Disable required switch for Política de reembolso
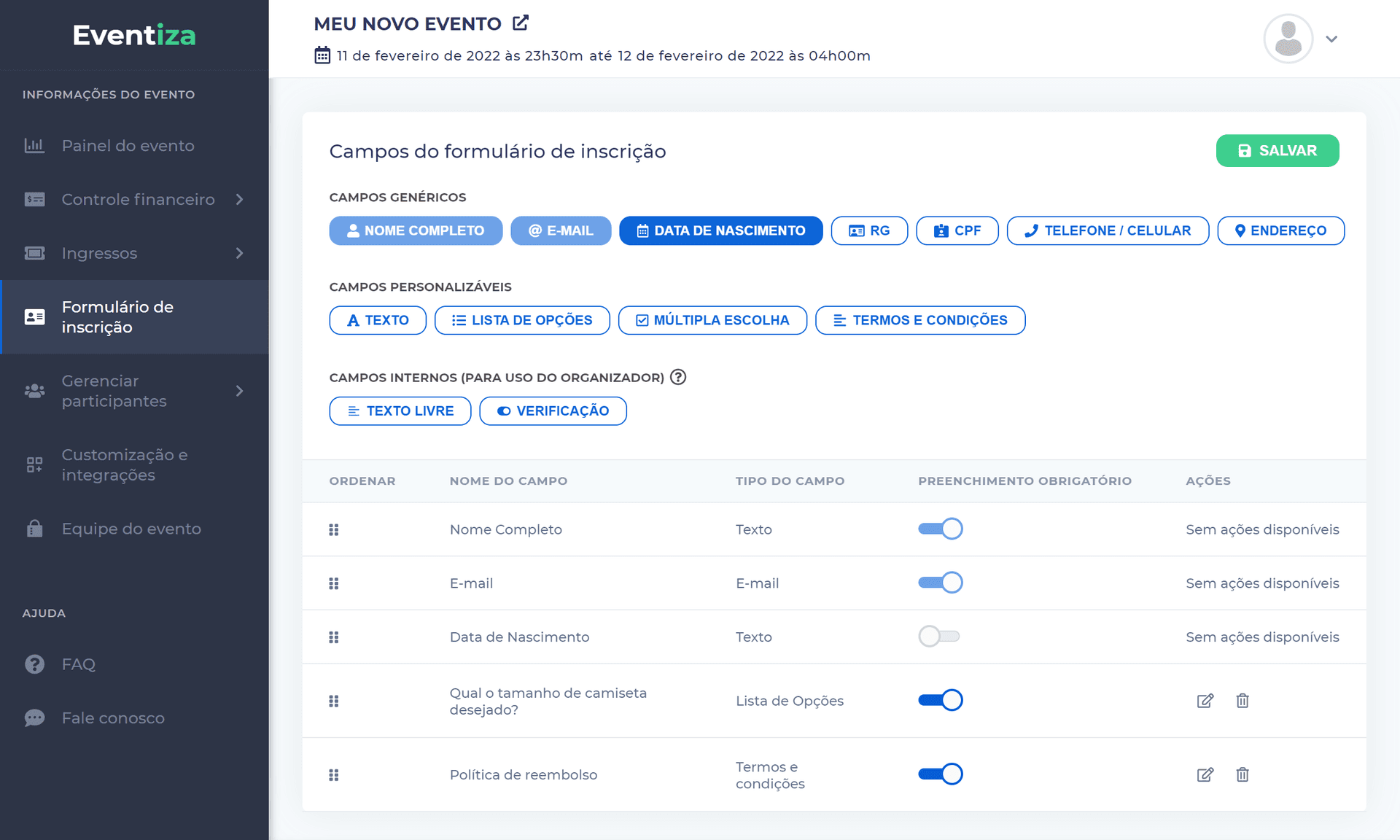Screen dimensions: 1400x840 point(940,774)
